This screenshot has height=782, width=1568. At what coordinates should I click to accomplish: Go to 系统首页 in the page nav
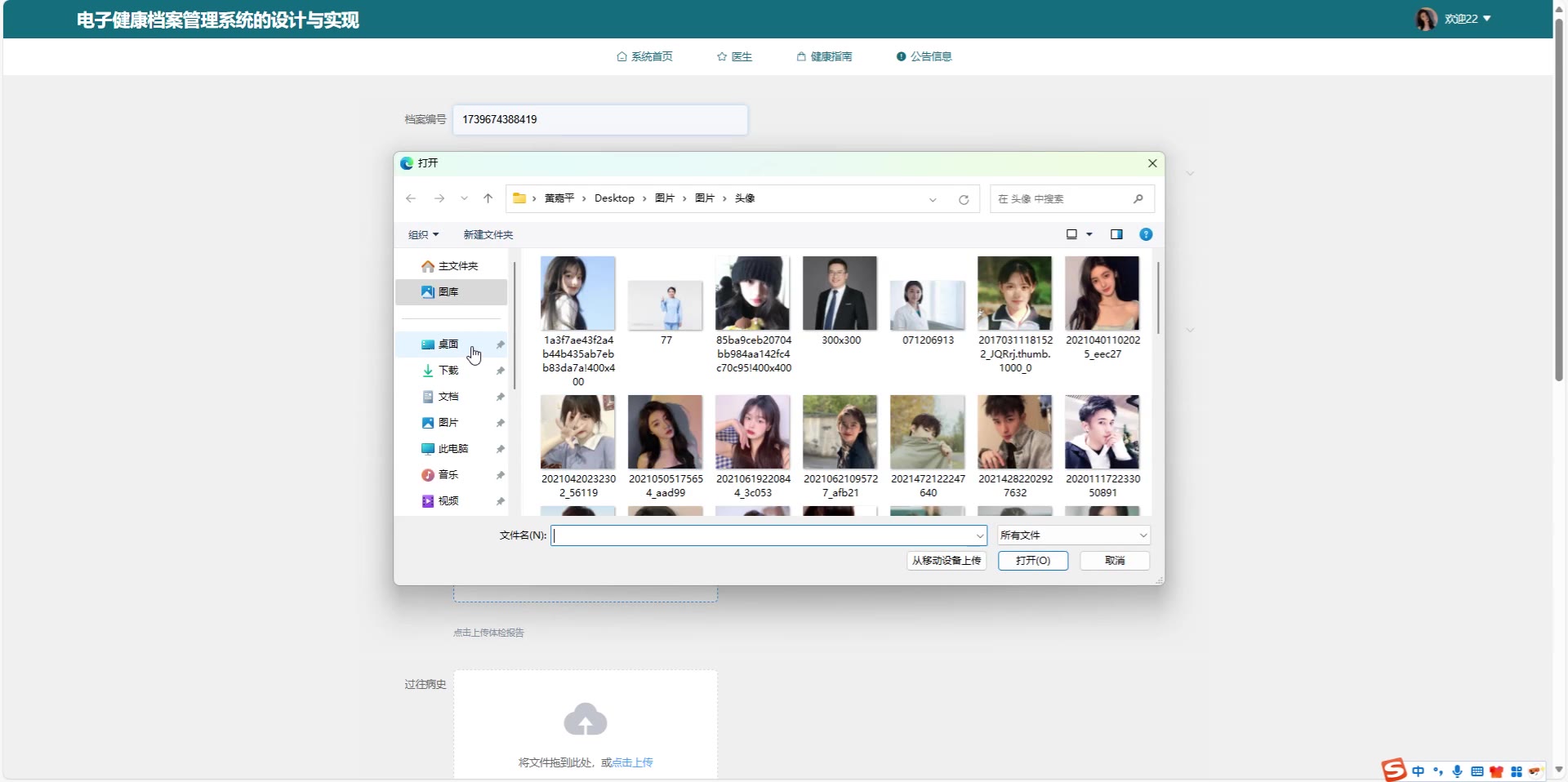[x=645, y=56]
